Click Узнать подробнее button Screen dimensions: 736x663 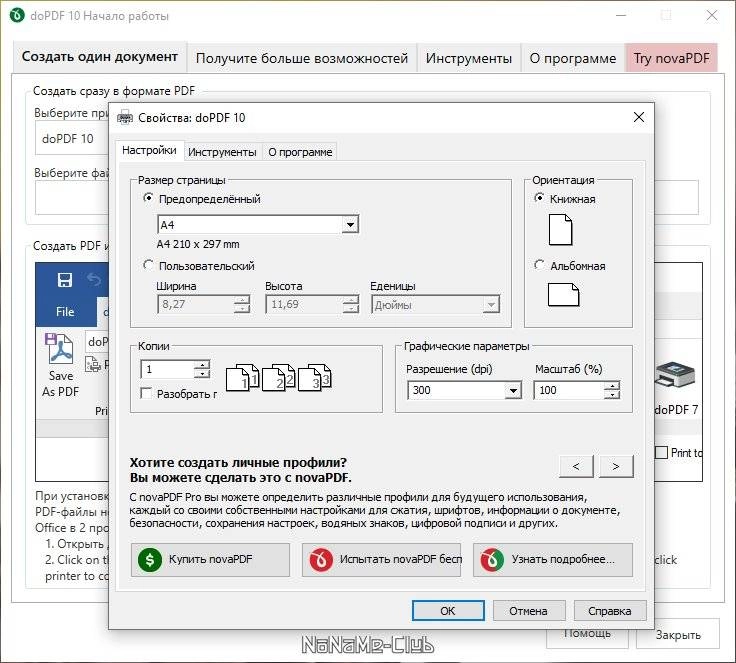(553, 560)
